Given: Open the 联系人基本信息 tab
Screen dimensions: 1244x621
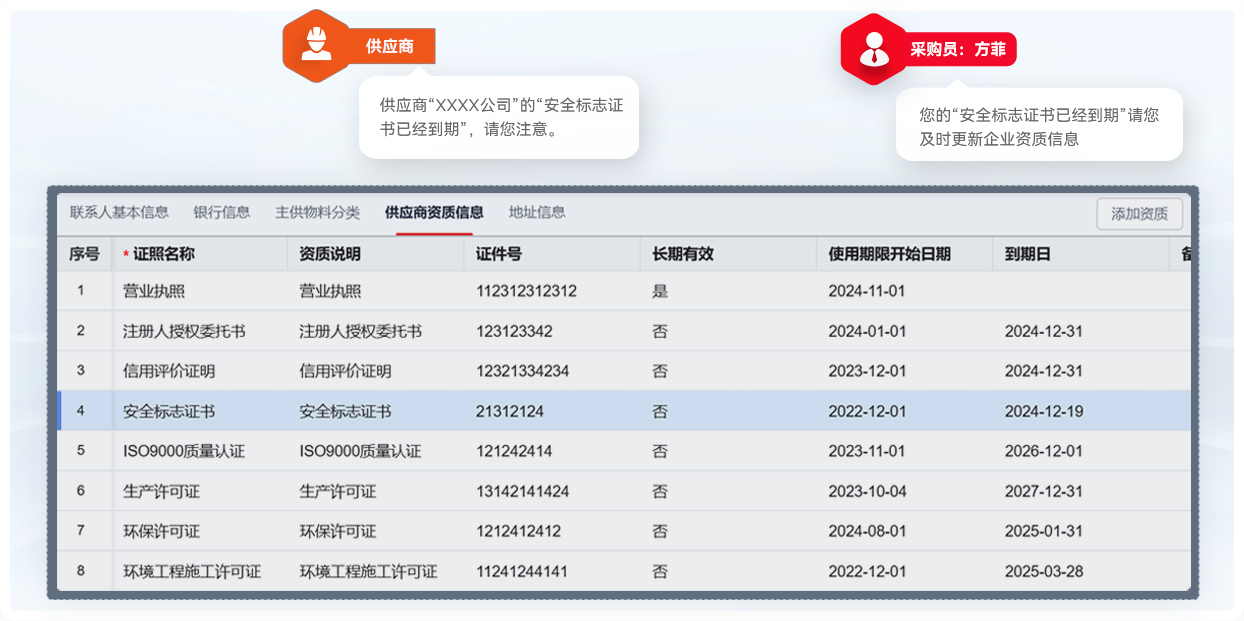Looking at the screenshot, I should [119, 212].
